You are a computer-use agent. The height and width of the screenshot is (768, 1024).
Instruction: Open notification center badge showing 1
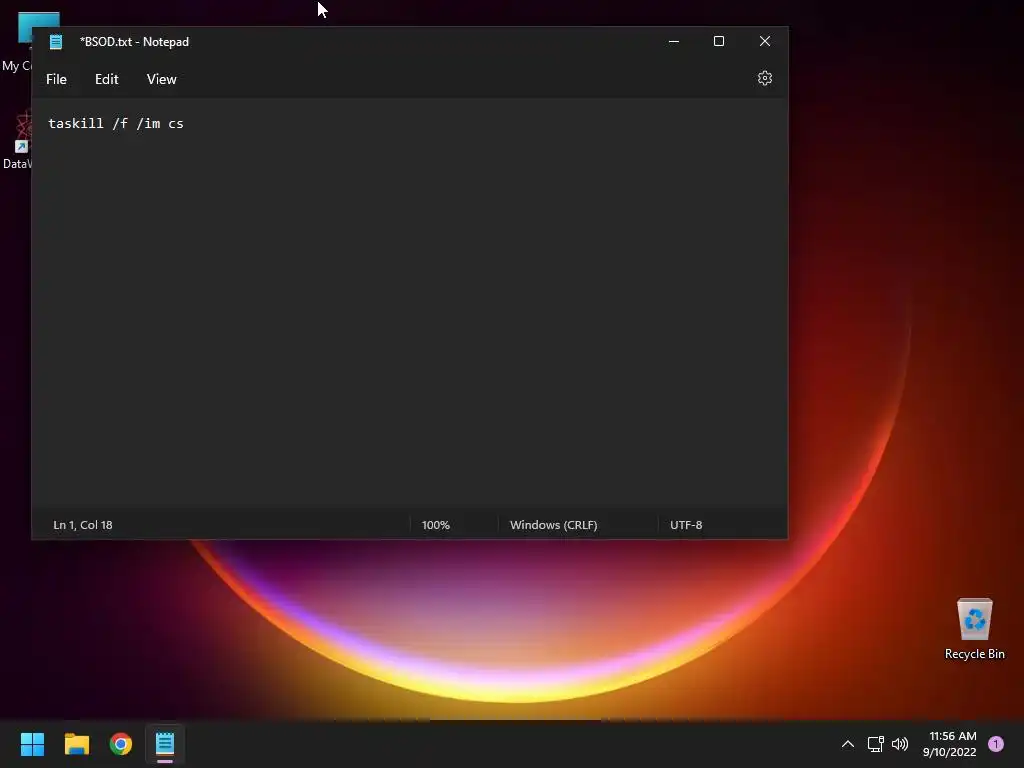[996, 744]
